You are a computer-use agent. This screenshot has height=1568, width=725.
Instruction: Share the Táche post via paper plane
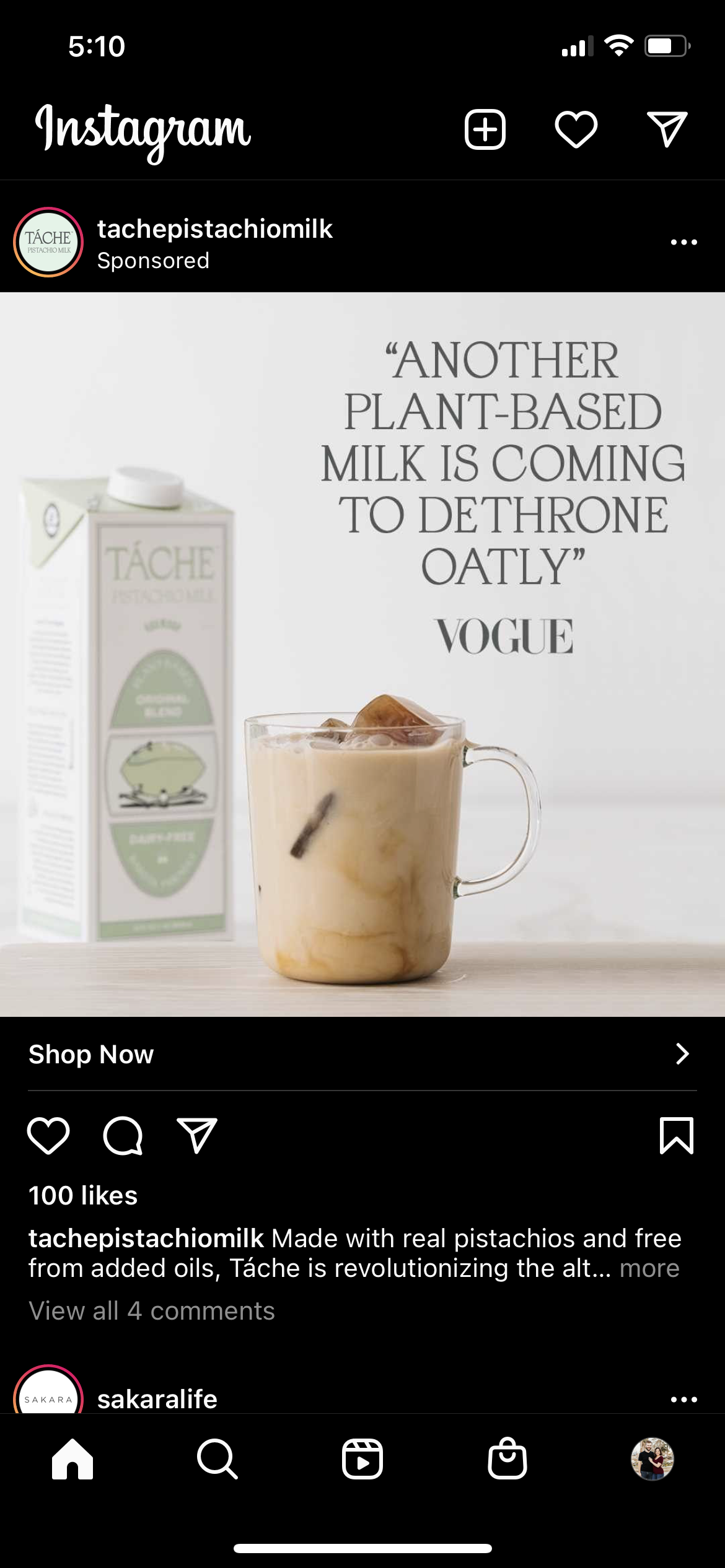click(x=197, y=1136)
